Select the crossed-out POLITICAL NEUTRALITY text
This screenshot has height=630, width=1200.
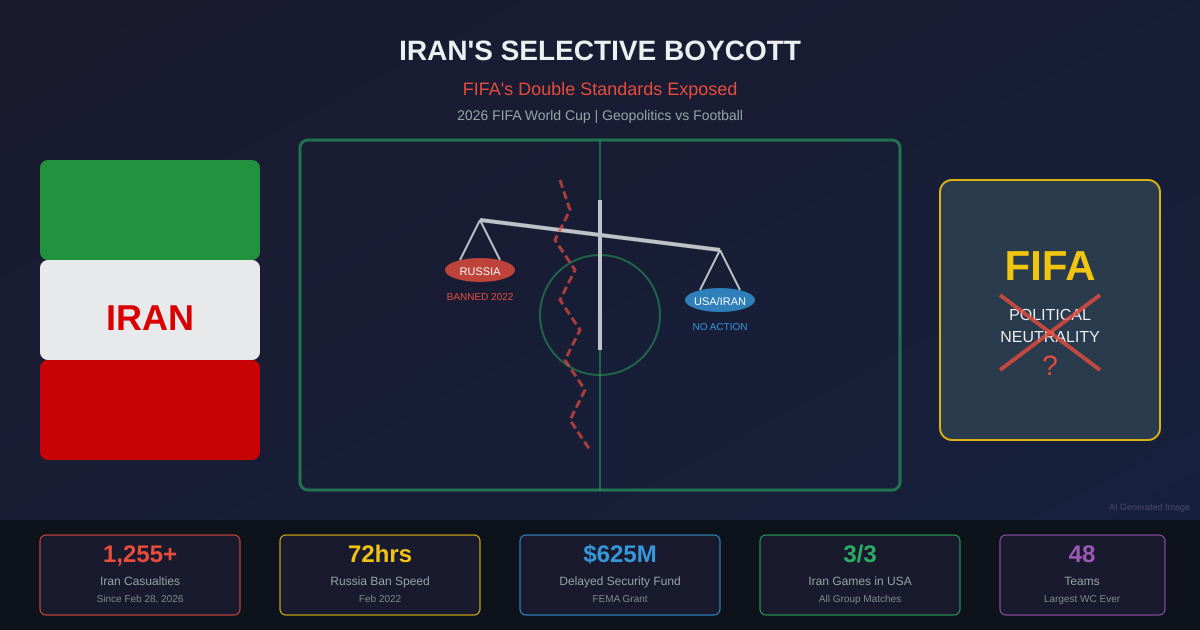tap(1049, 326)
